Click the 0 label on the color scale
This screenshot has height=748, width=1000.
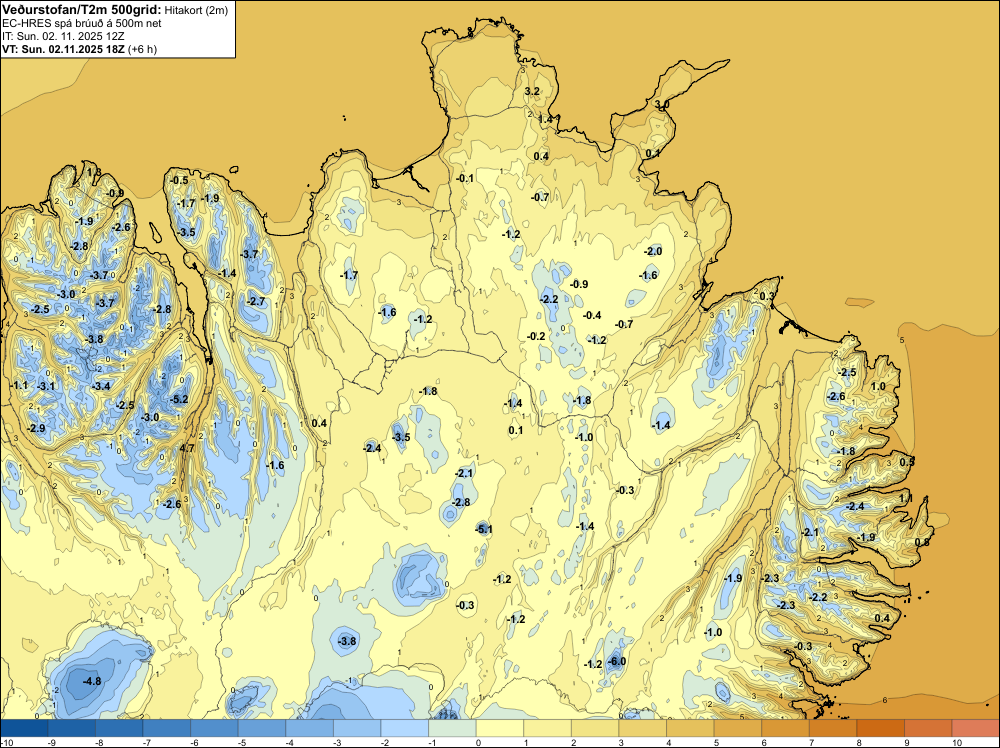tap(478, 743)
